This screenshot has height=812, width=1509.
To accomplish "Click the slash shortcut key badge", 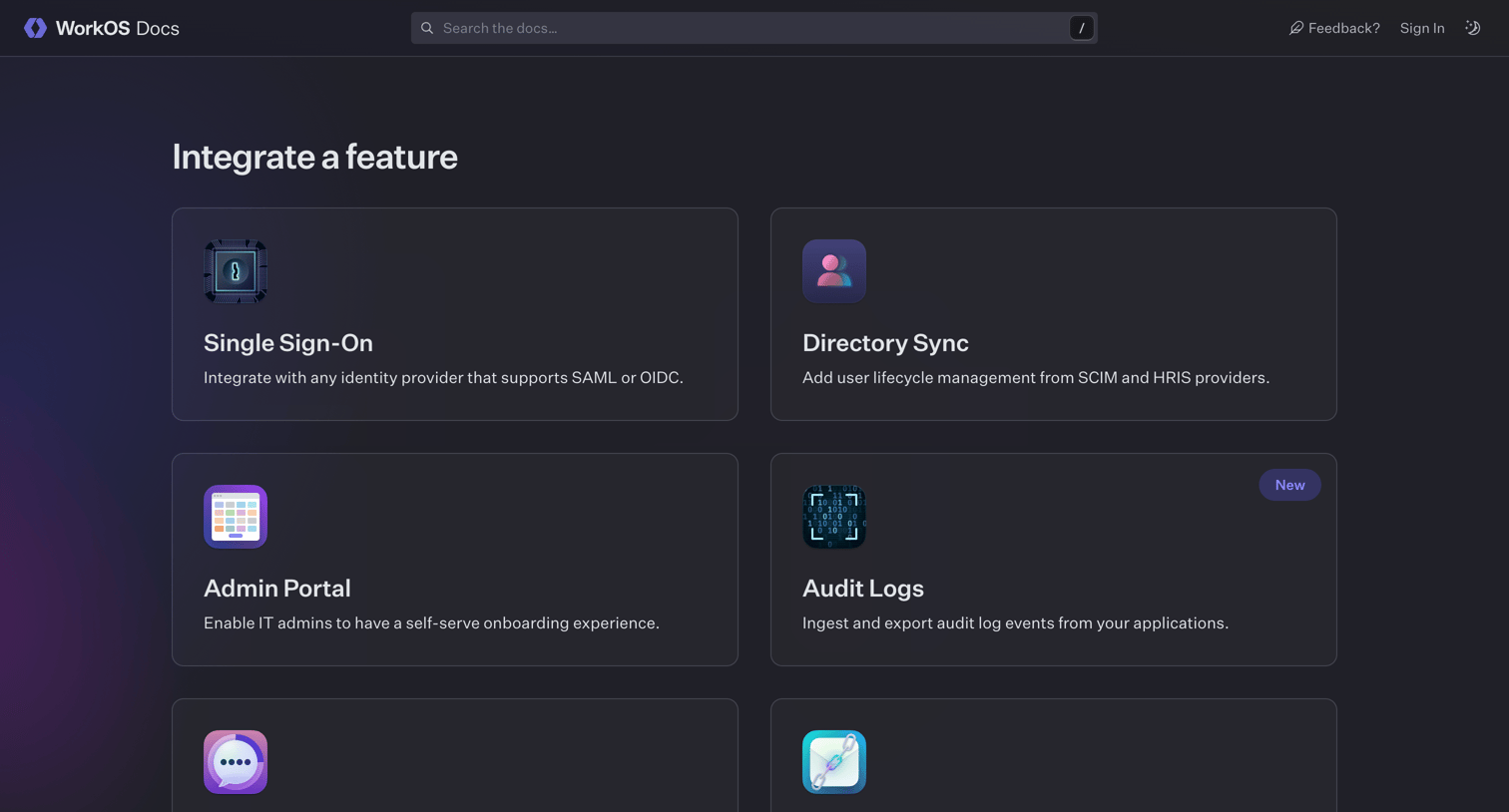I will pyautogui.click(x=1081, y=28).
